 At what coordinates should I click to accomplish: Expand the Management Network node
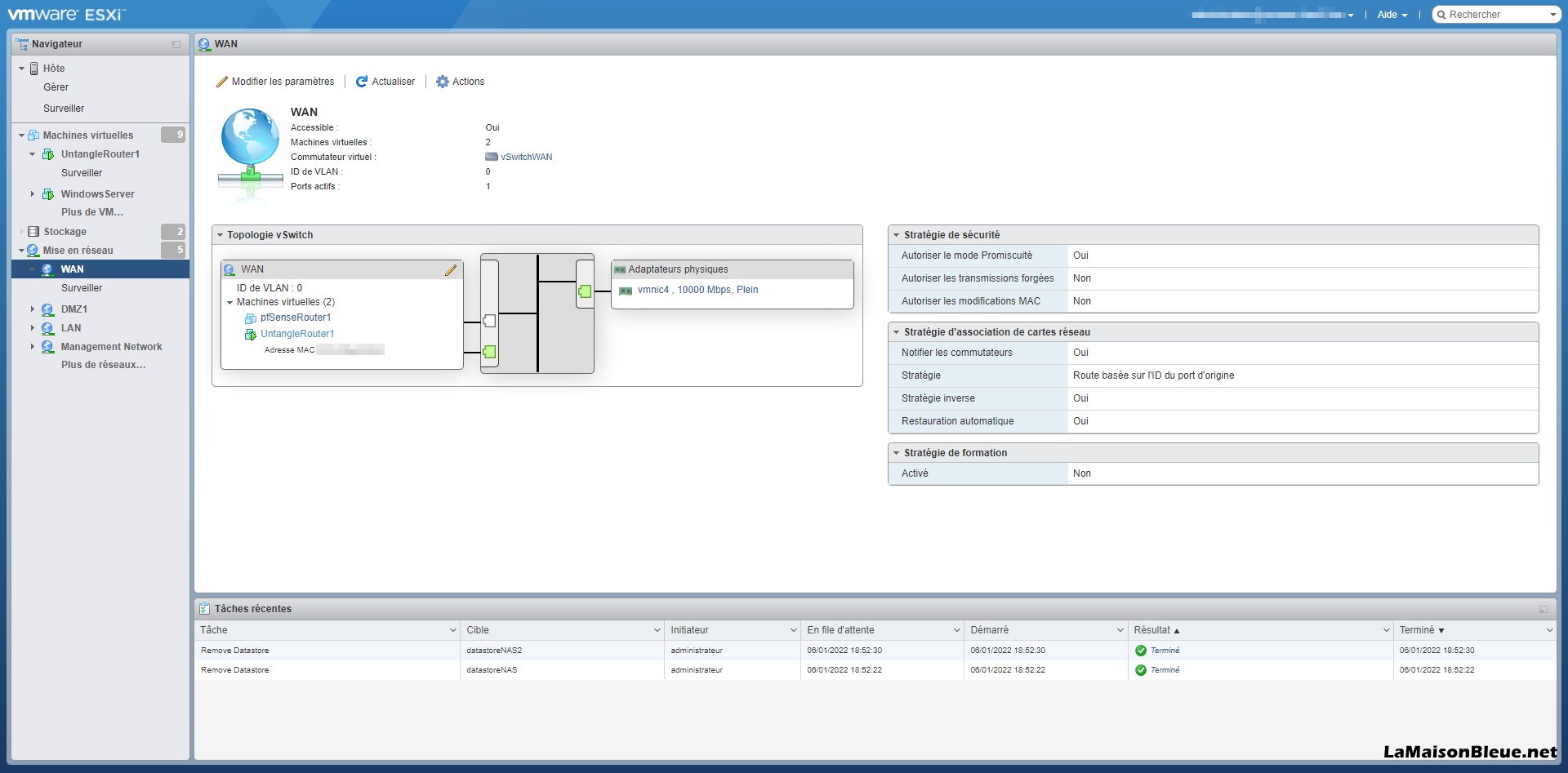coord(33,347)
